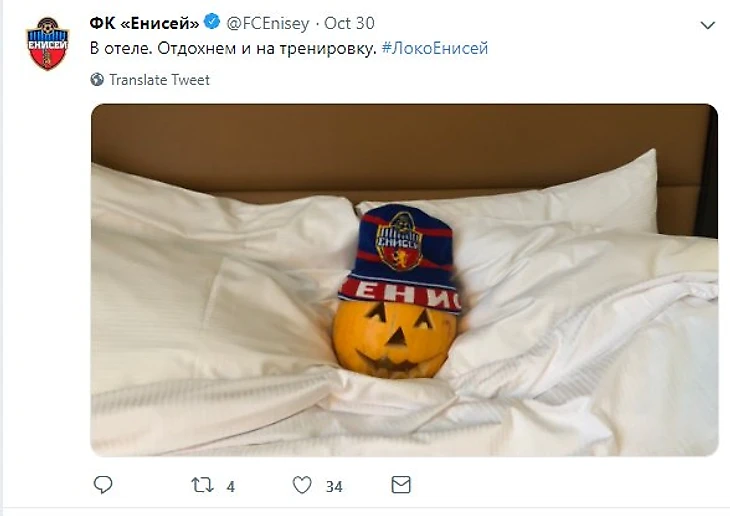
Task: Open the #ЛокоЕнисей hashtag
Action: (x=435, y=48)
